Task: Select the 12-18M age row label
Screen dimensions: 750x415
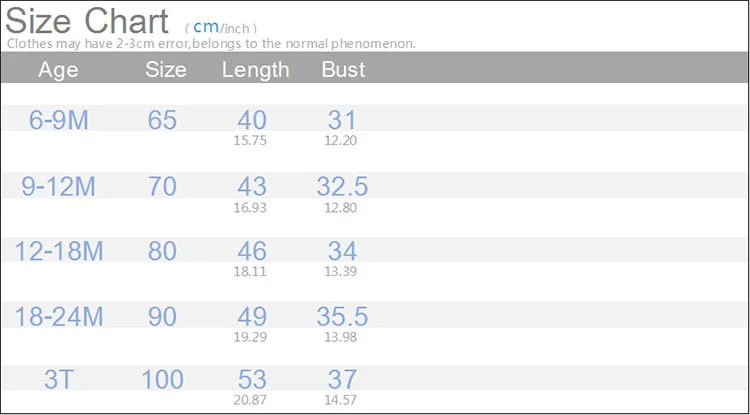Action: [x=59, y=251]
